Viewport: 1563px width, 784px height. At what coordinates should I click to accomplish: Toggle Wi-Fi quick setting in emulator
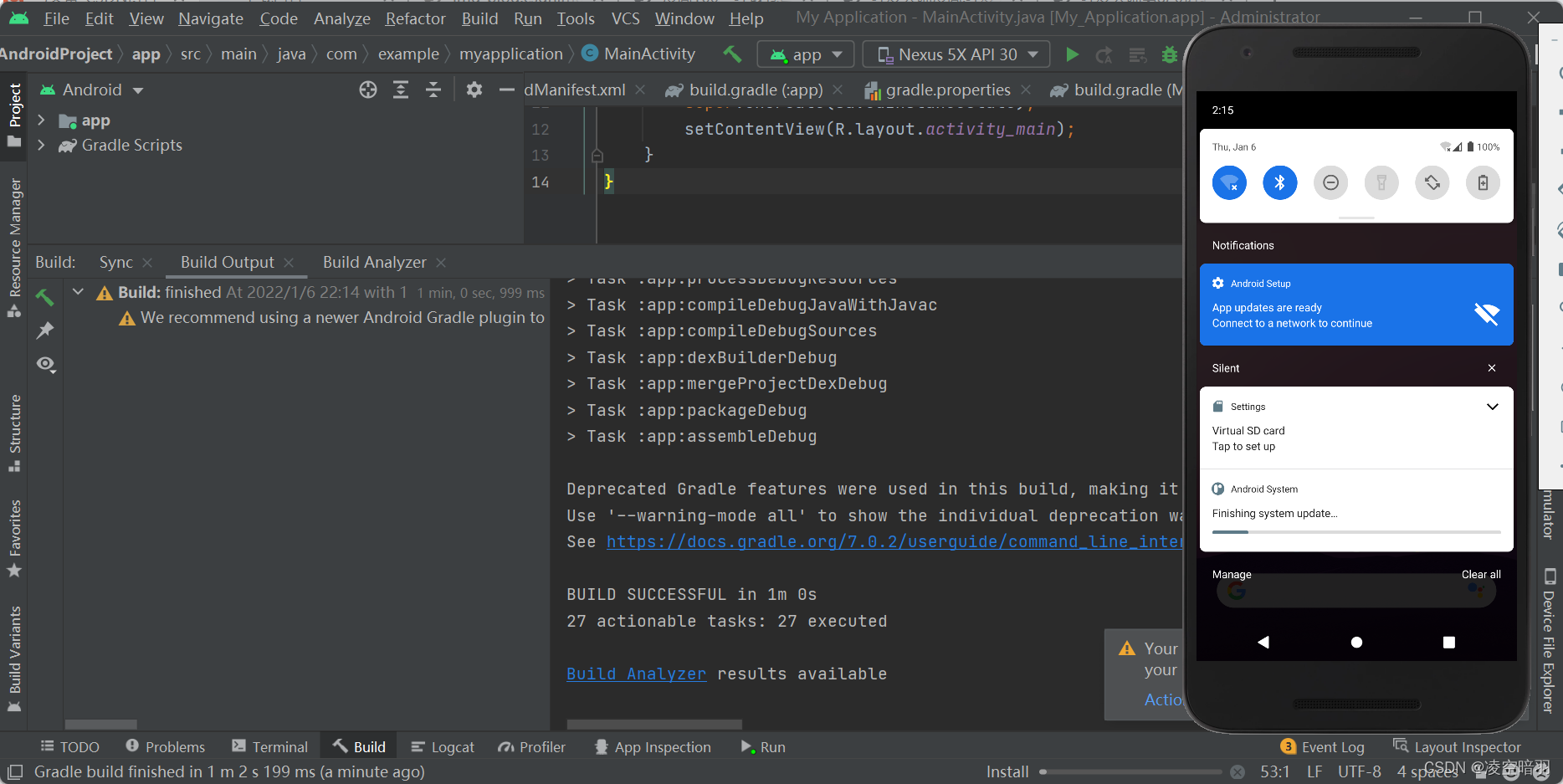click(1229, 182)
